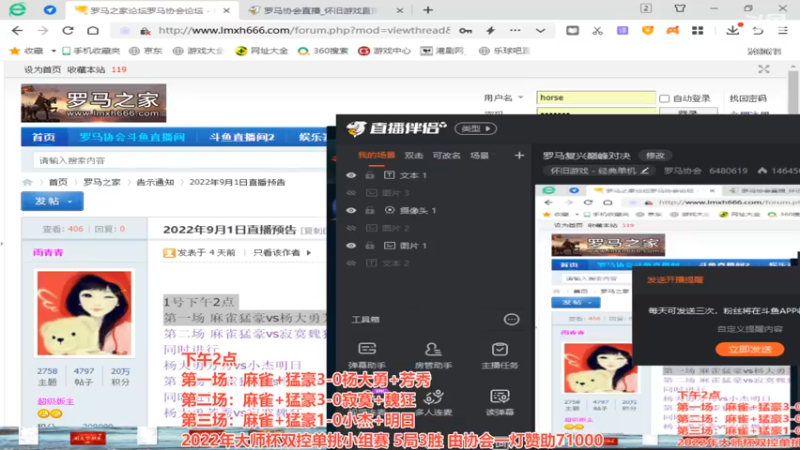Edit category via pencil on 怀旧游戏 - 经典单机
The width and height of the screenshot is (800, 450).
[645, 170]
